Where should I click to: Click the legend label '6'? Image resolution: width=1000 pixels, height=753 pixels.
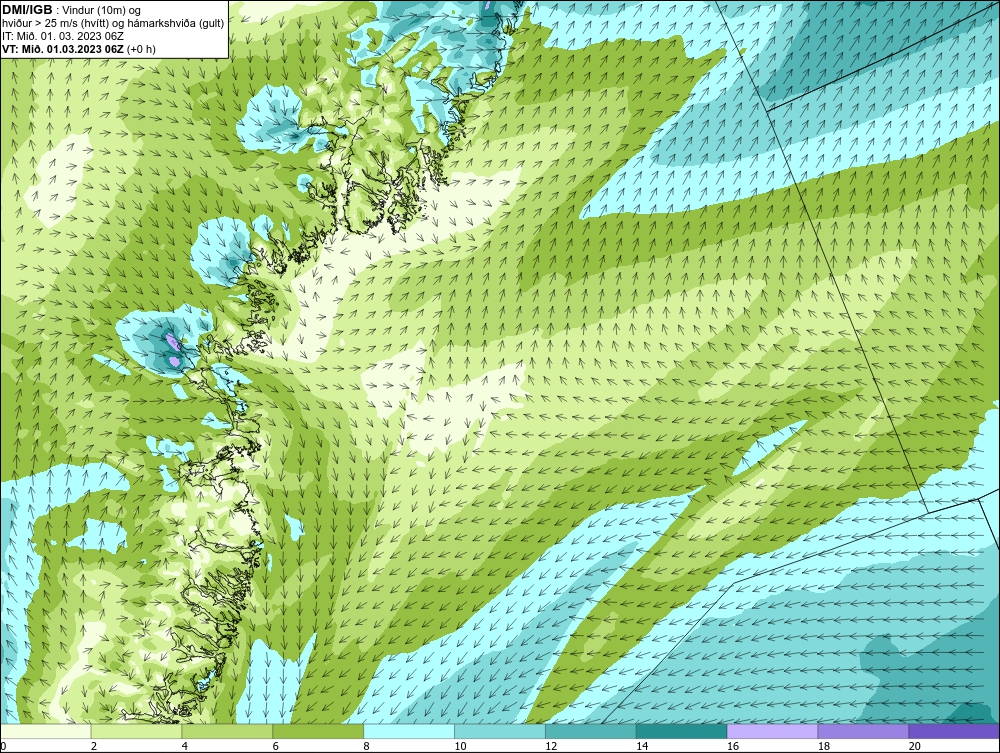[276, 746]
